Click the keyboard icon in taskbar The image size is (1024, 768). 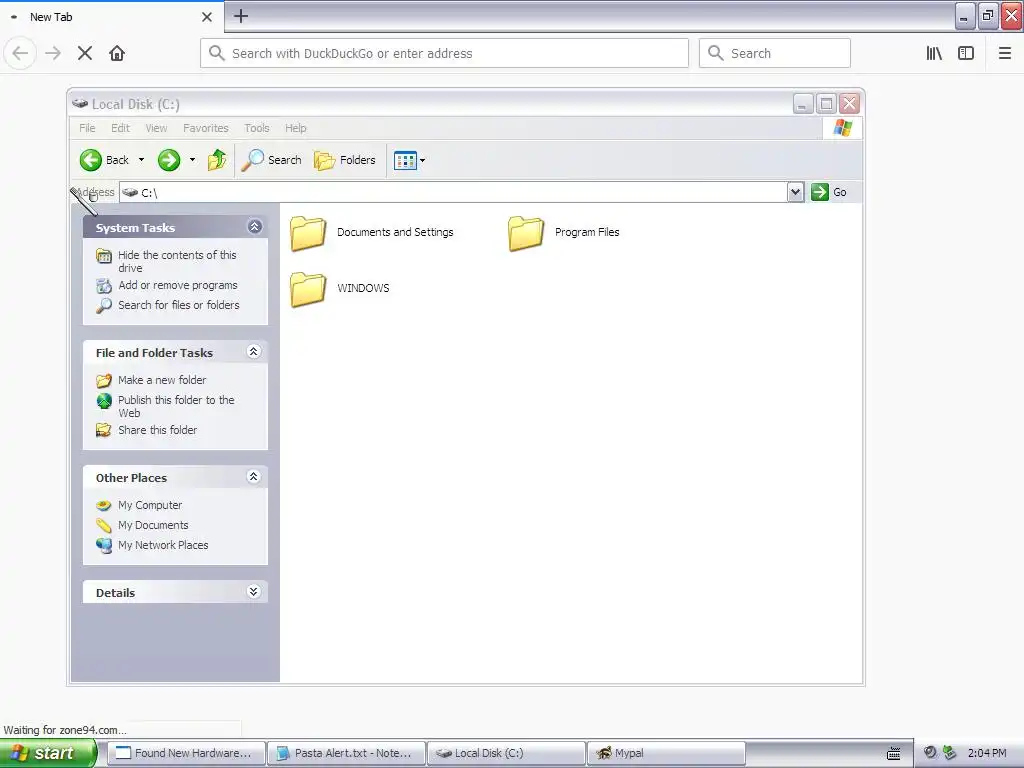pos(893,754)
